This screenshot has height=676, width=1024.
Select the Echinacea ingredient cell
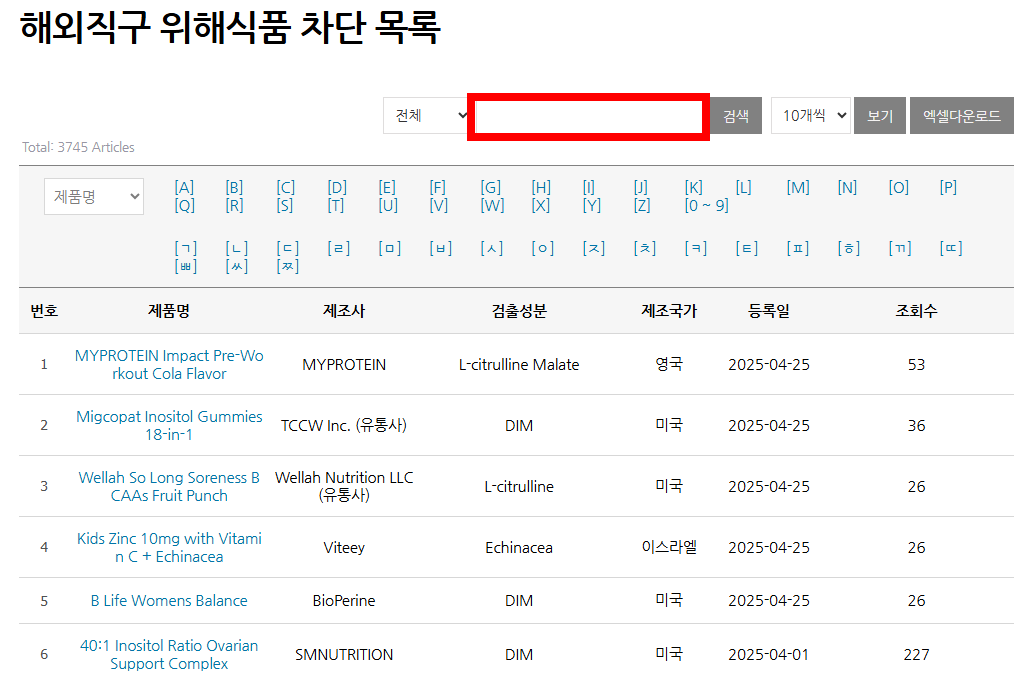pos(519,547)
